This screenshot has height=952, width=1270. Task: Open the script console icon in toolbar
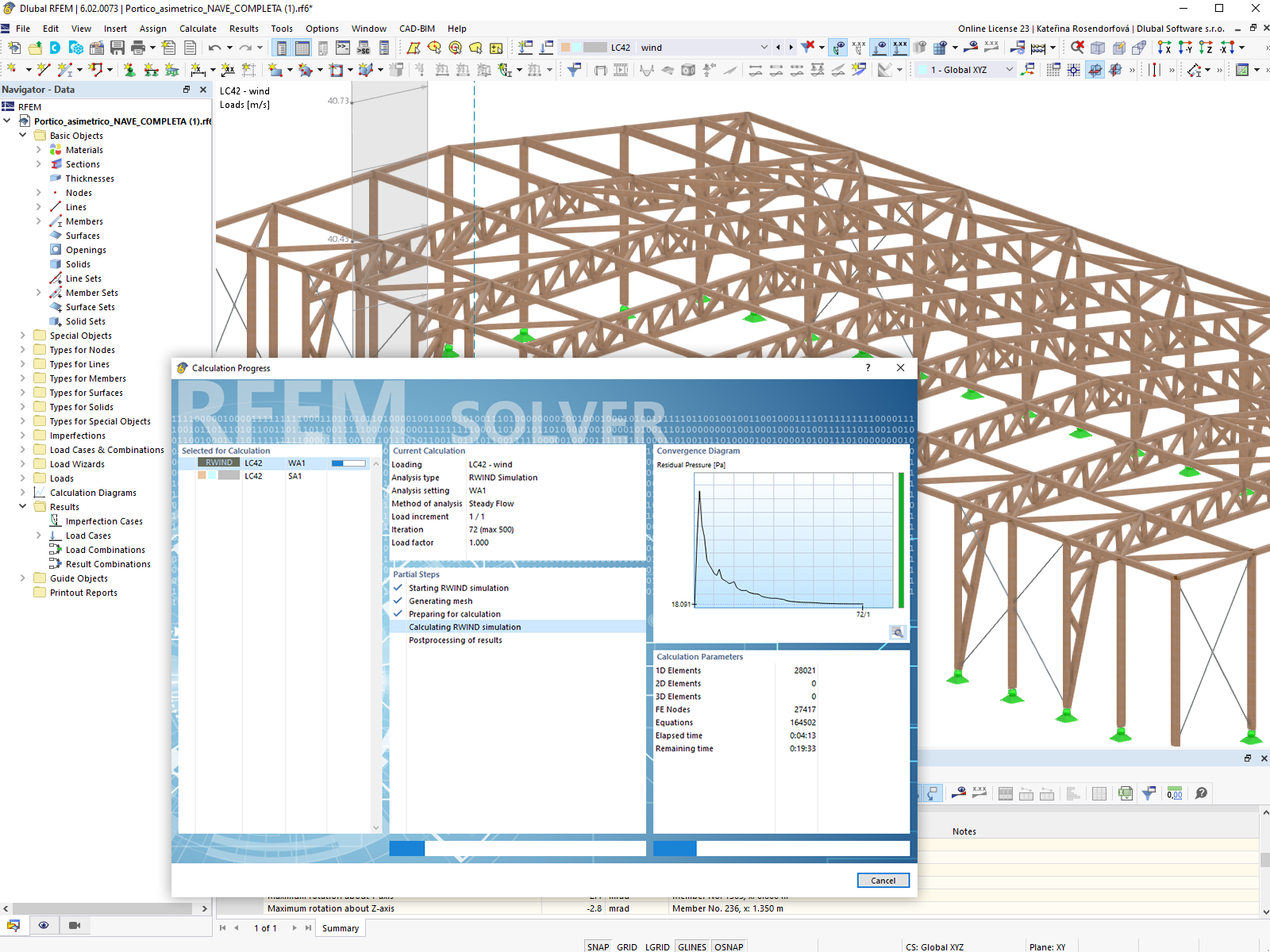(x=343, y=48)
